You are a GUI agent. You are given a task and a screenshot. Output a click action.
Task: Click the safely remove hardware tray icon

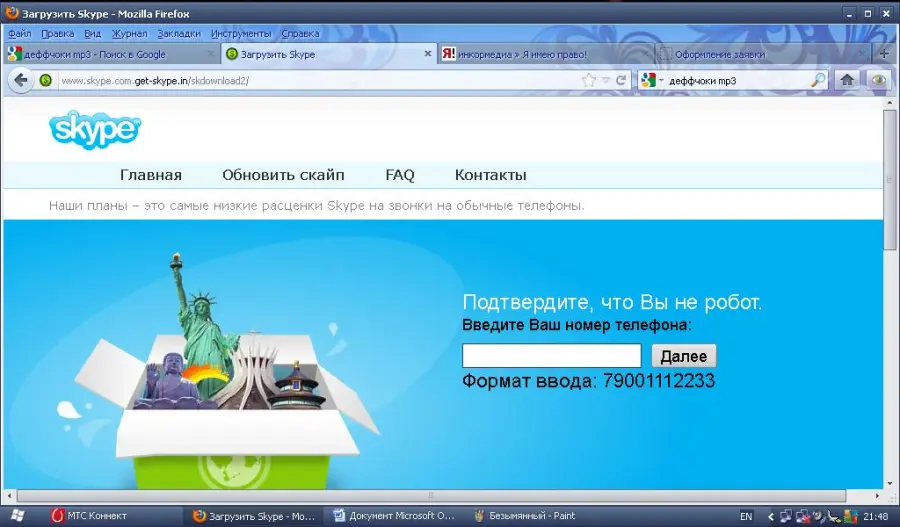coord(834,517)
